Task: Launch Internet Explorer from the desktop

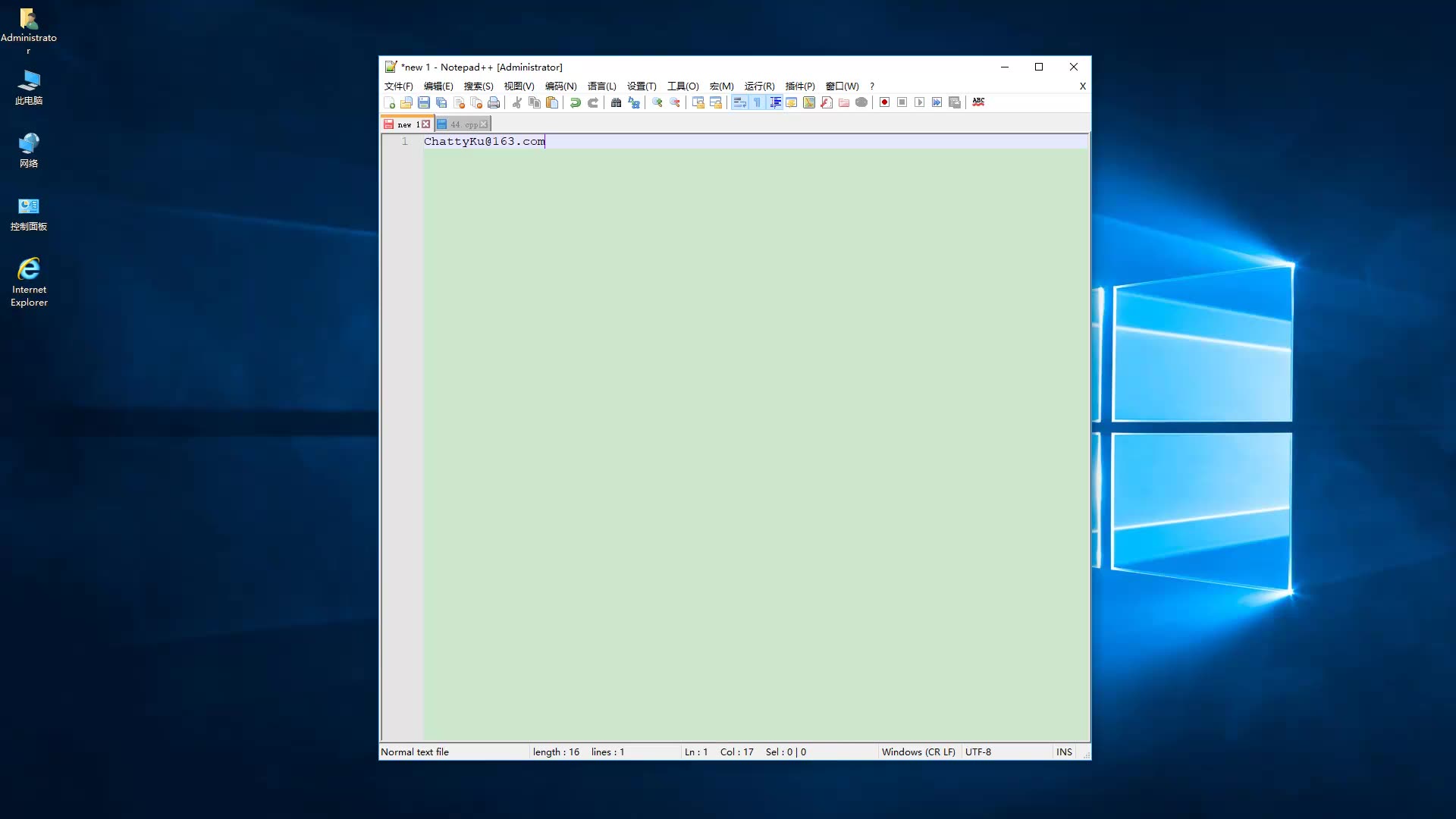Action: pos(28,269)
